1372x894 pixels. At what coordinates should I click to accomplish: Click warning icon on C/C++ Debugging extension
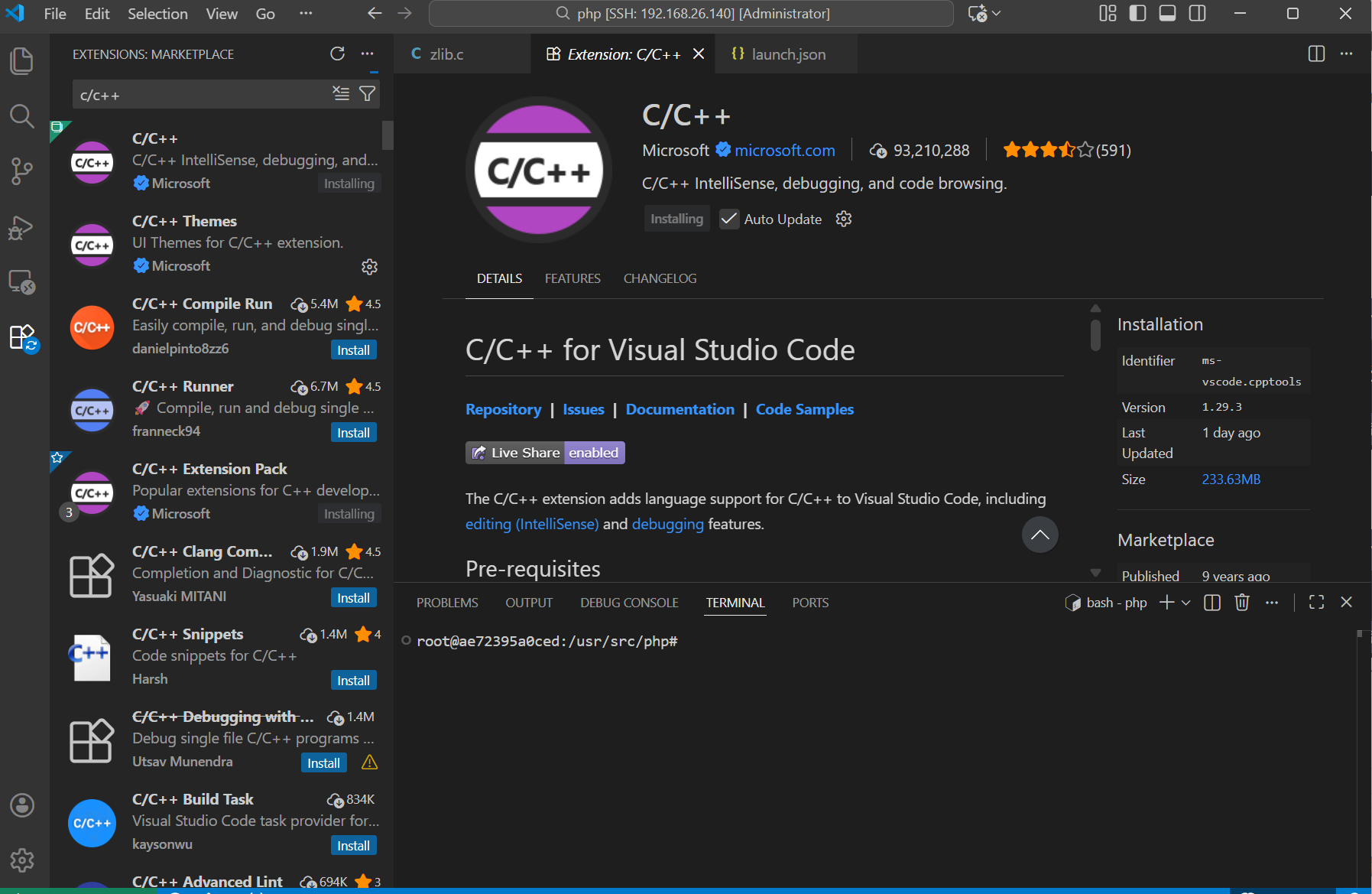[369, 762]
